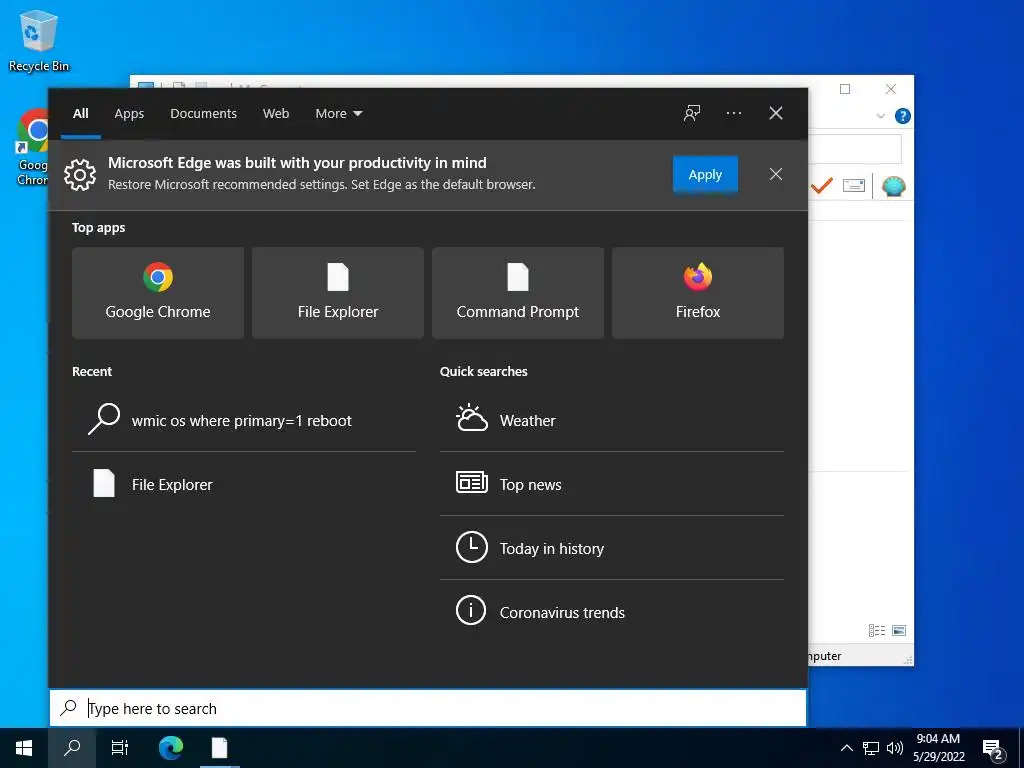Open Google Chrome from Top apps
Image resolution: width=1024 pixels, height=768 pixels.
click(x=158, y=293)
